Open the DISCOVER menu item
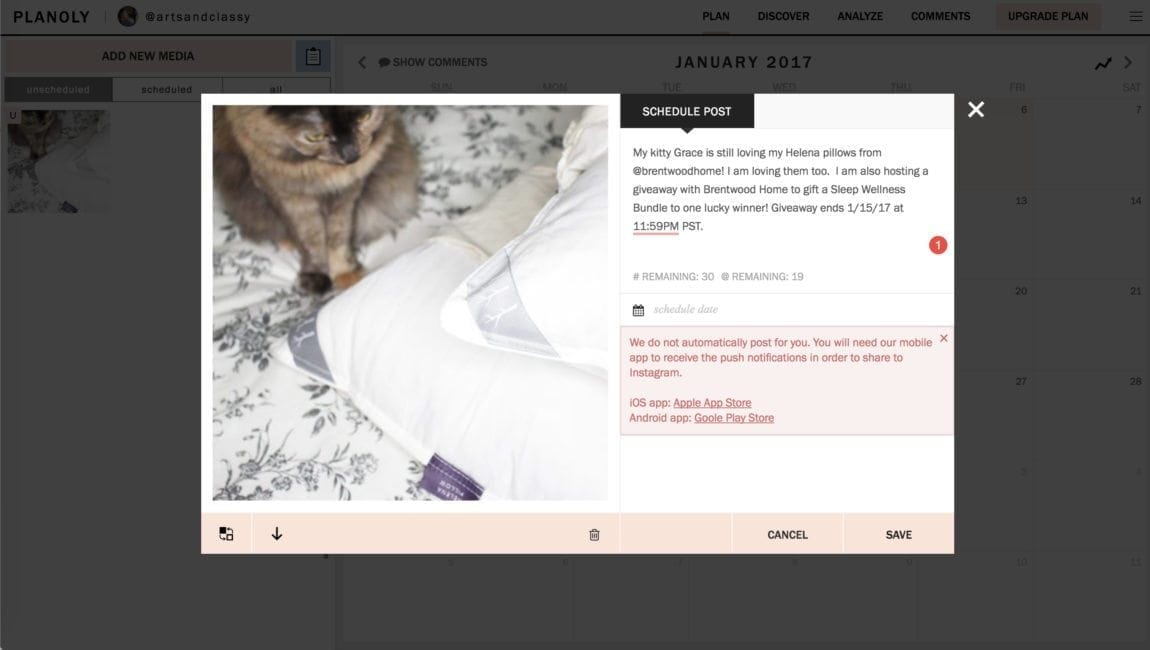 [x=783, y=16]
